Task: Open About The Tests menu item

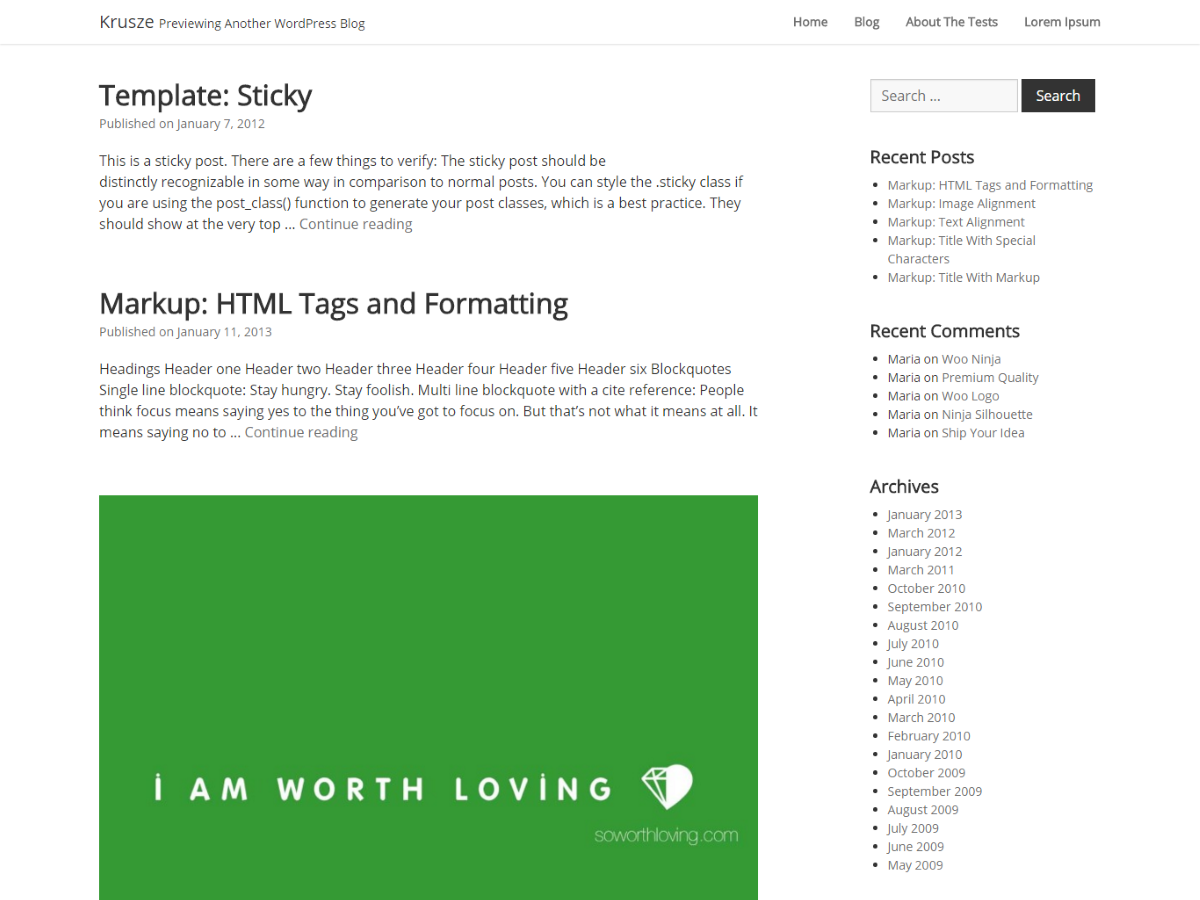Action: click(x=951, y=22)
